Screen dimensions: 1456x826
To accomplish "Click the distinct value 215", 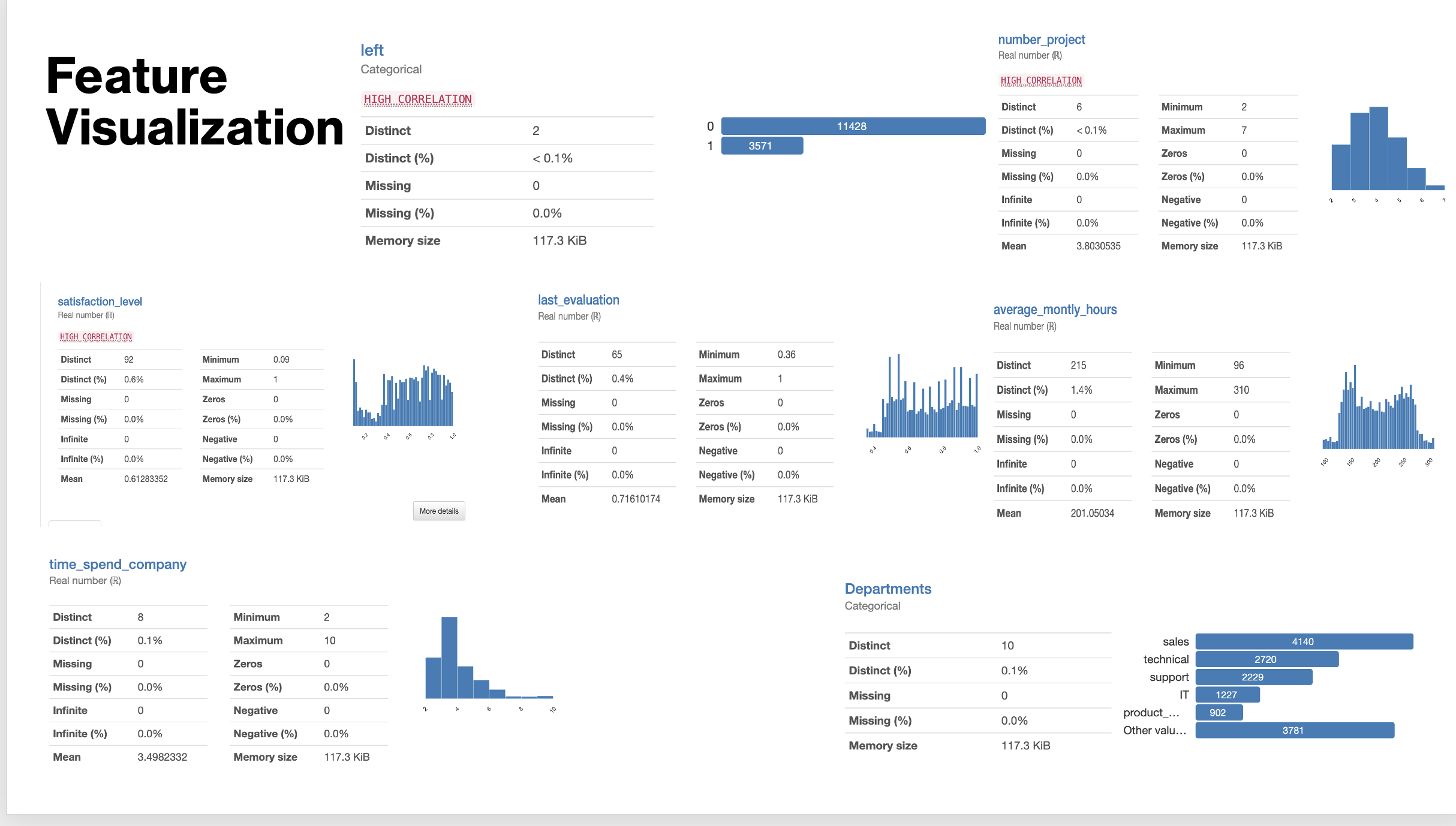I will coord(1078,365).
